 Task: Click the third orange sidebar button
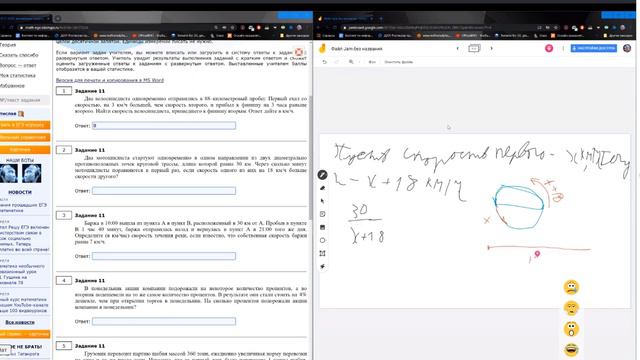pos(24,150)
